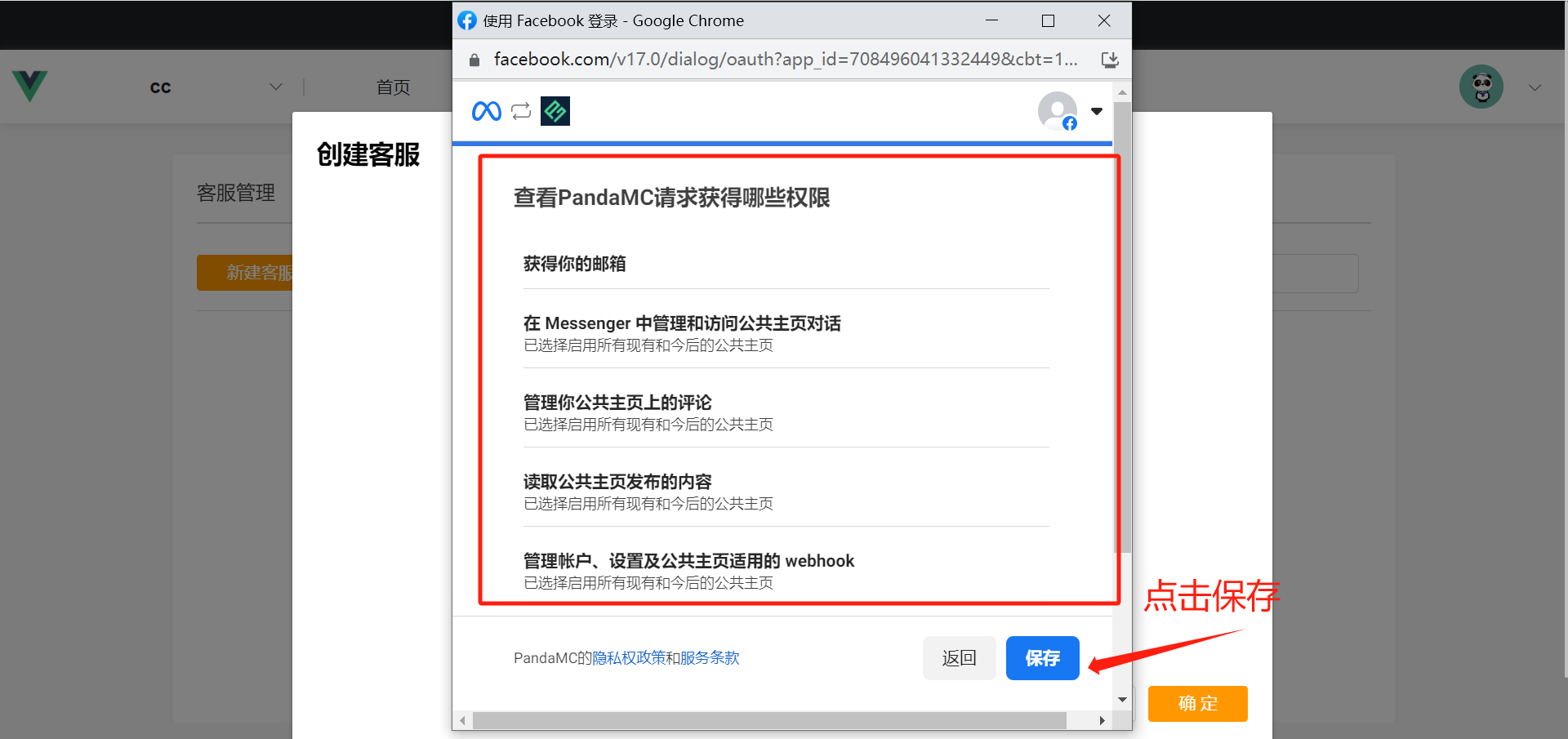Click the PandaMC app icon
This screenshot has width=1568, height=739.
555,111
